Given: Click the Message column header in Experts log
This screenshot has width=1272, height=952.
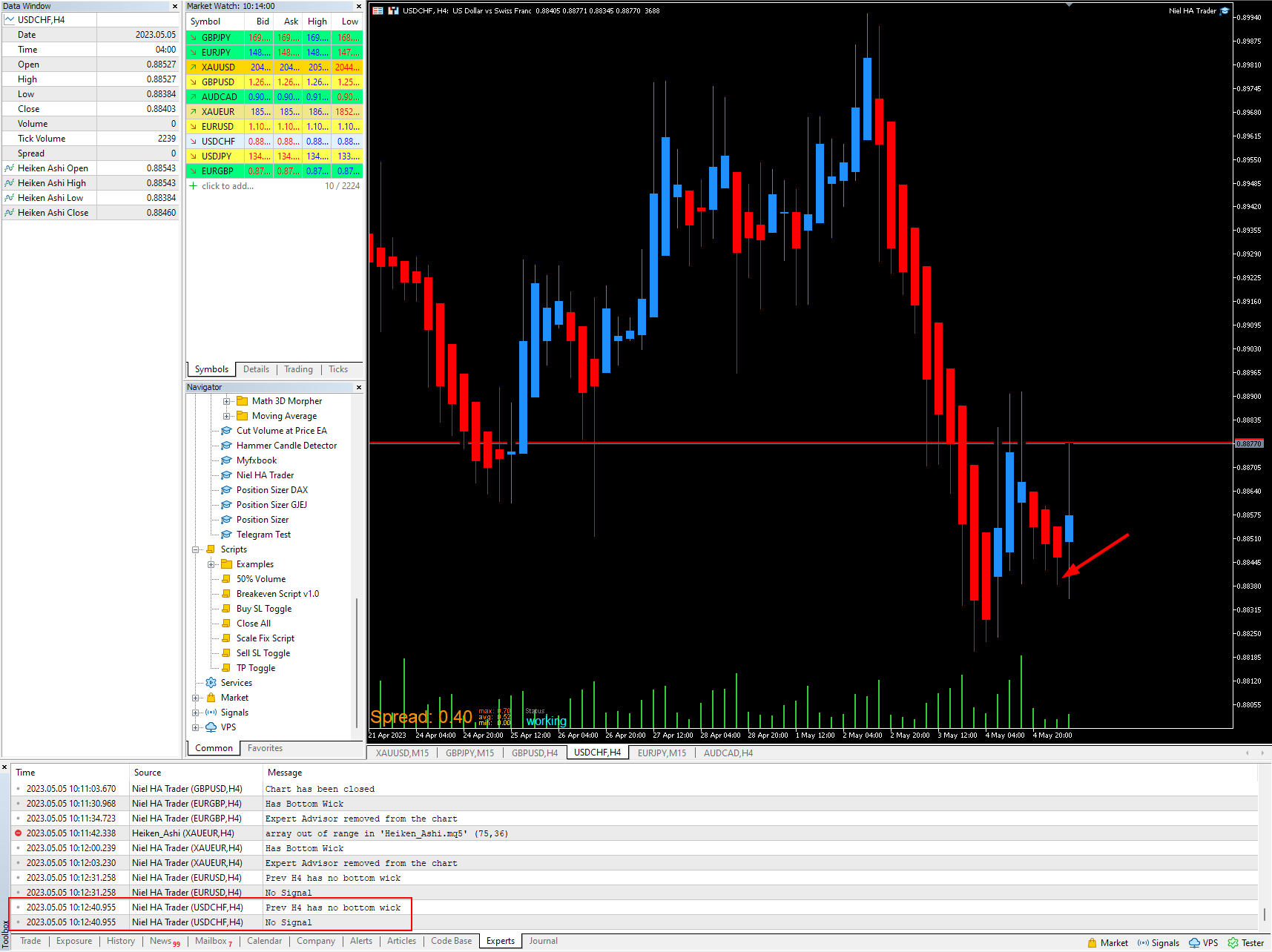Looking at the screenshot, I should click(285, 773).
